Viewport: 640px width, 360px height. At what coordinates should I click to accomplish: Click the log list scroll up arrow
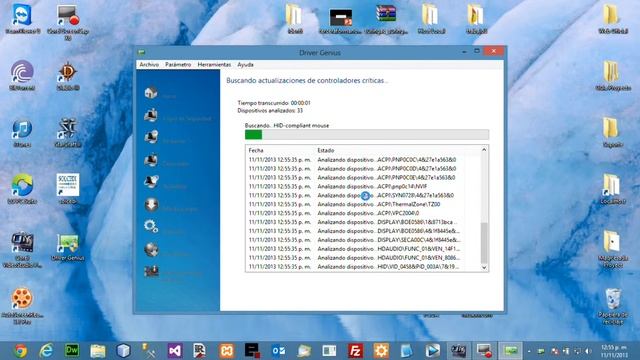point(484,150)
